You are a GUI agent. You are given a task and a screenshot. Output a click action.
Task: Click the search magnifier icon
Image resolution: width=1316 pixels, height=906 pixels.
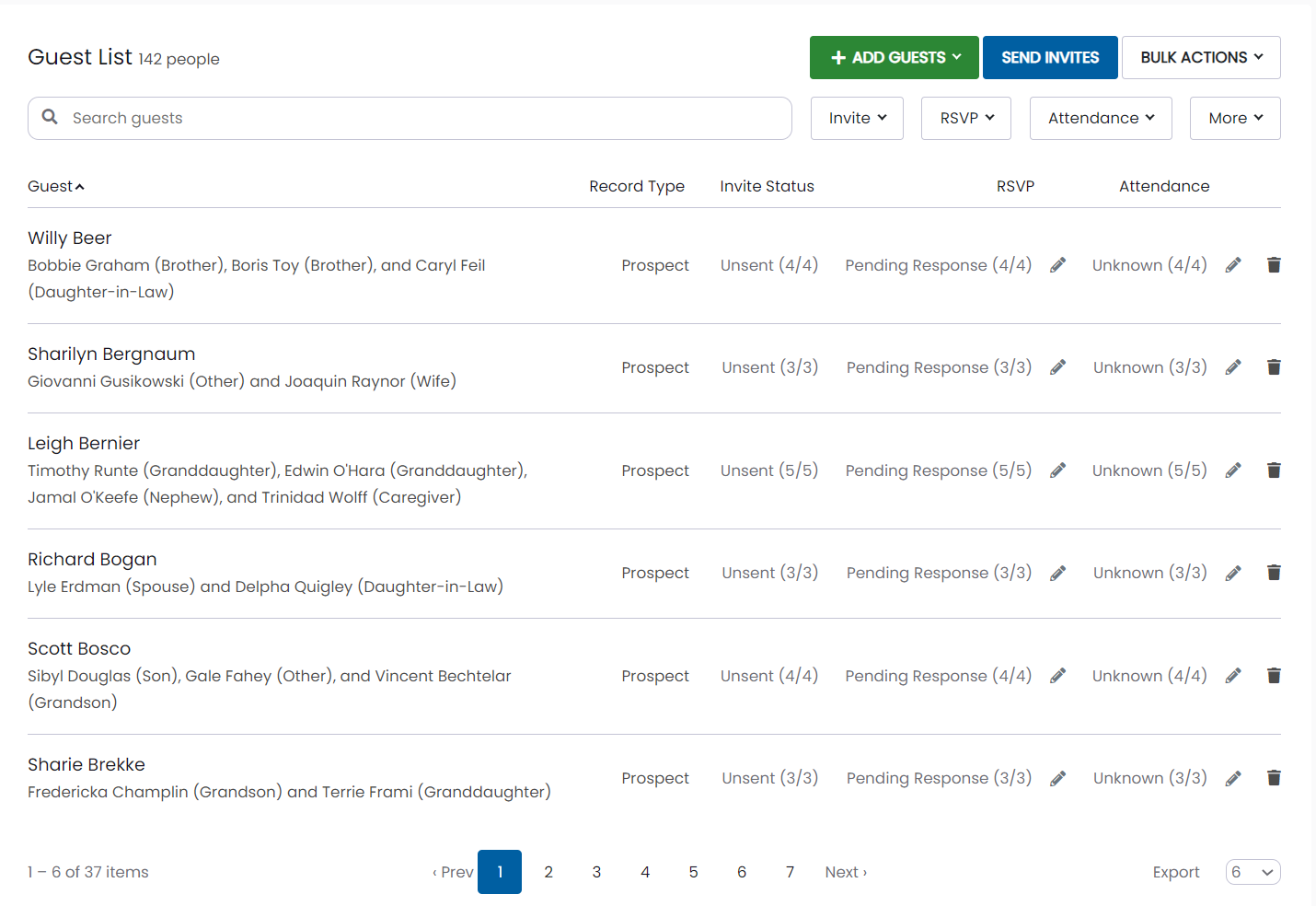coord(50,117)
